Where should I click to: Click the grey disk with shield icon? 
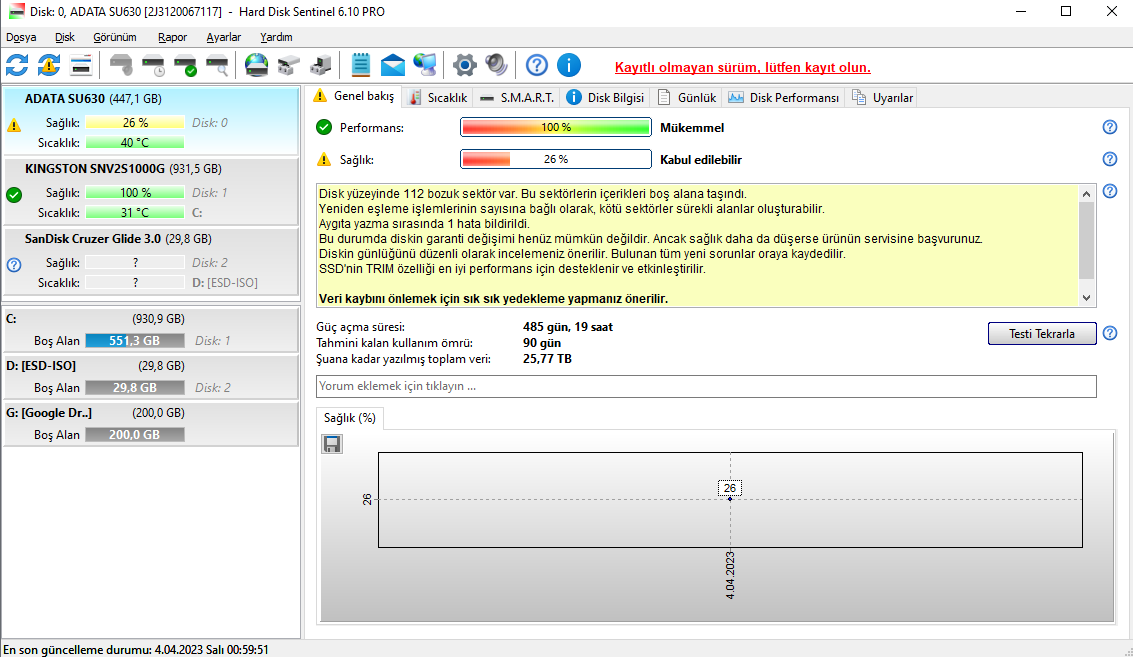(x=121, y=65)
